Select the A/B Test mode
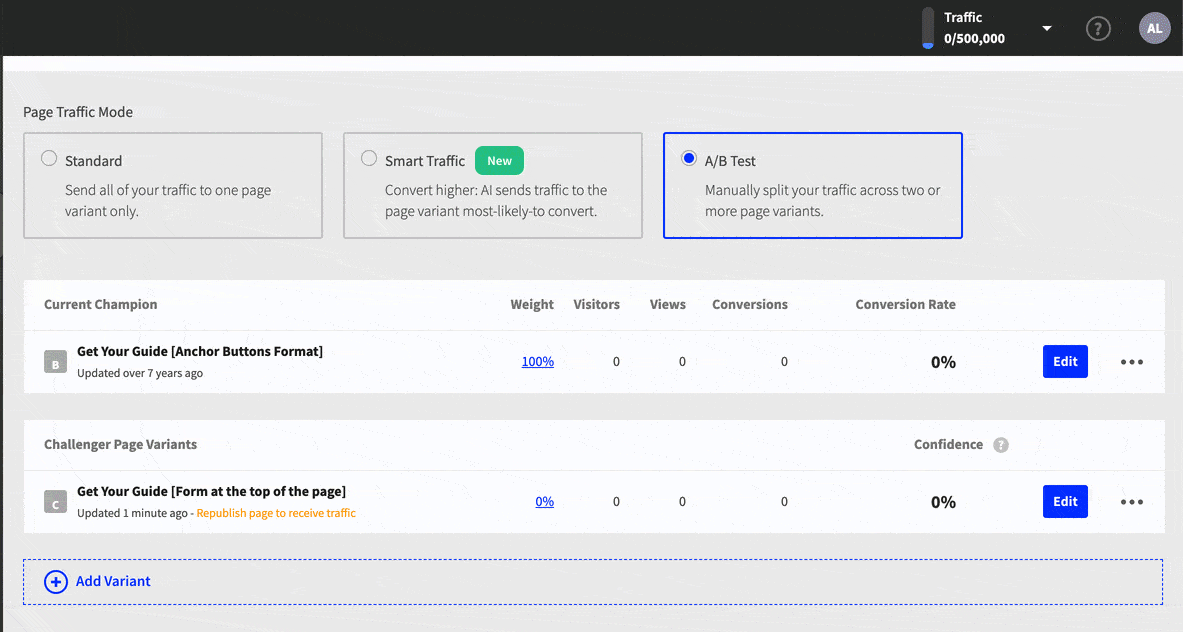The height and width of the screenshot is (632, 1183). [x=688, y=158]
